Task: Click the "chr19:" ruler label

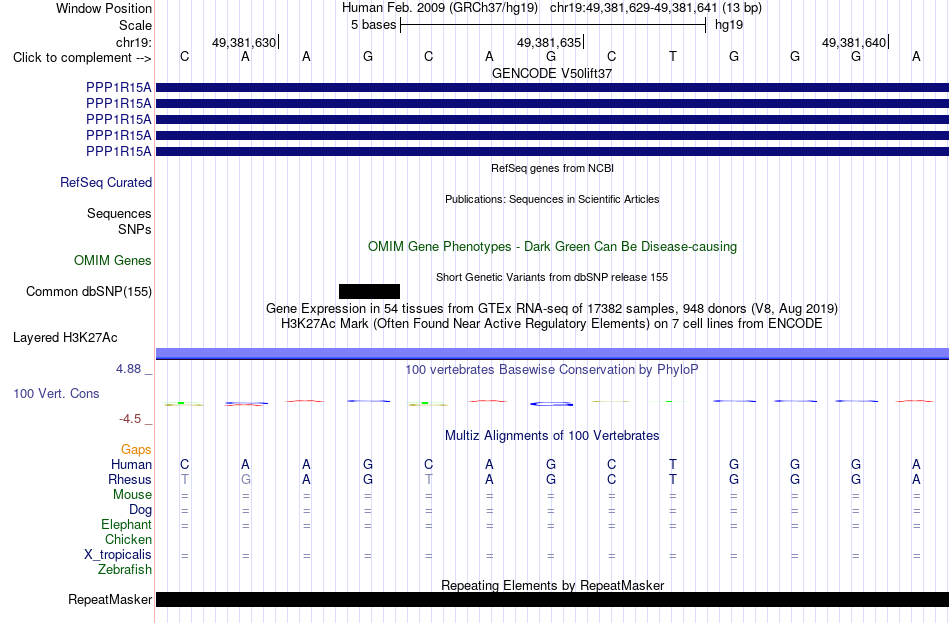Action: pyautogui.click(x=134, y=42)
